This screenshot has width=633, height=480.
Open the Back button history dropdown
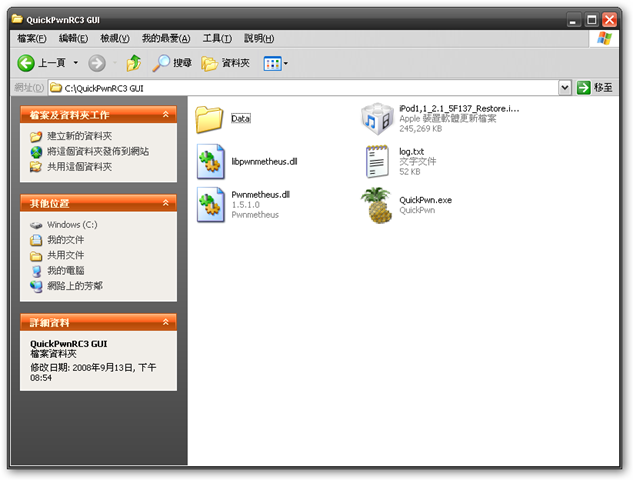point(76,63)
